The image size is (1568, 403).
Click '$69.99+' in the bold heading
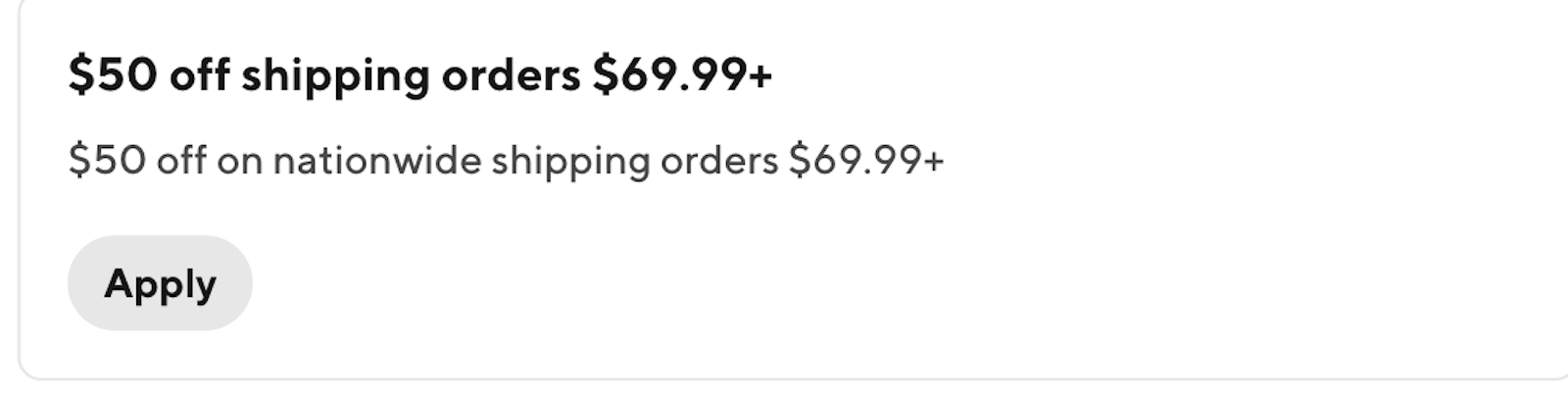click(682, 76)
